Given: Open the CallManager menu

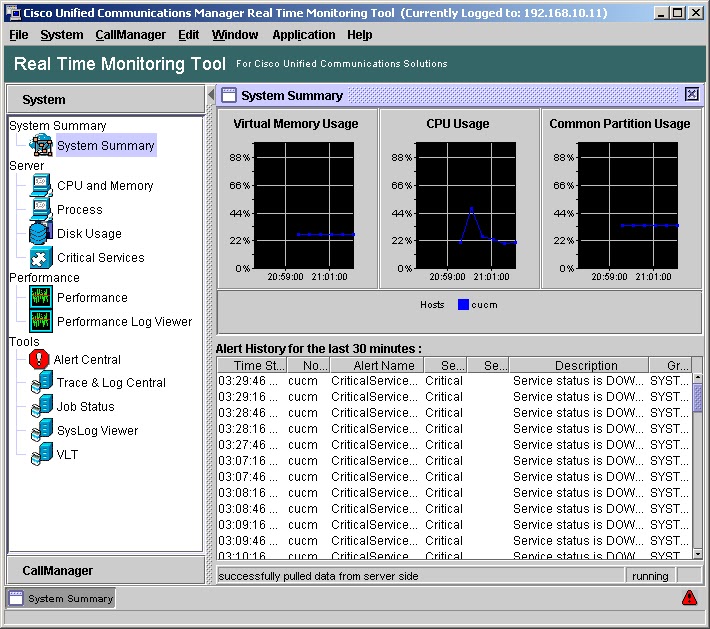Looking at the screenshot, I should [x=130, y=35].
